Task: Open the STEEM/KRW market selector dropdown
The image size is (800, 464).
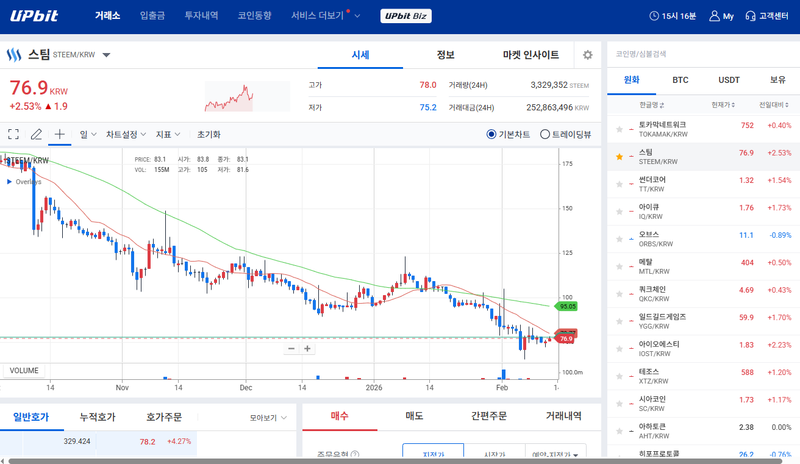Action: click(x=107, y=55)
